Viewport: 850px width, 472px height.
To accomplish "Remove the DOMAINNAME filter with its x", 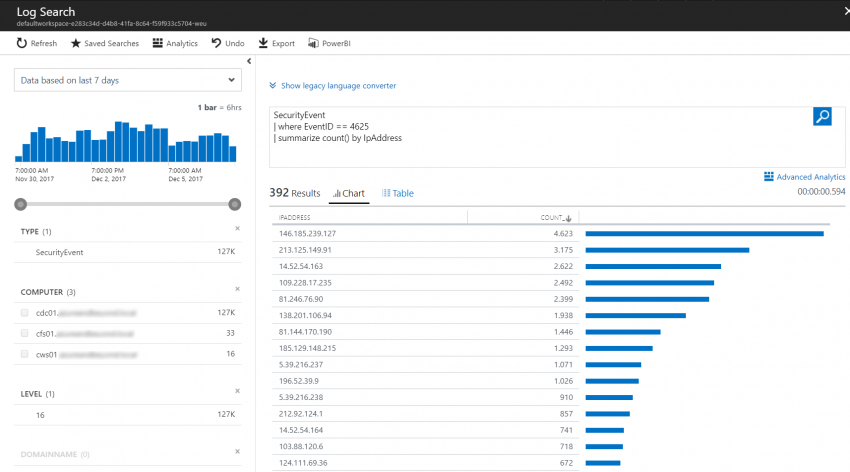I will coord(237,452).
